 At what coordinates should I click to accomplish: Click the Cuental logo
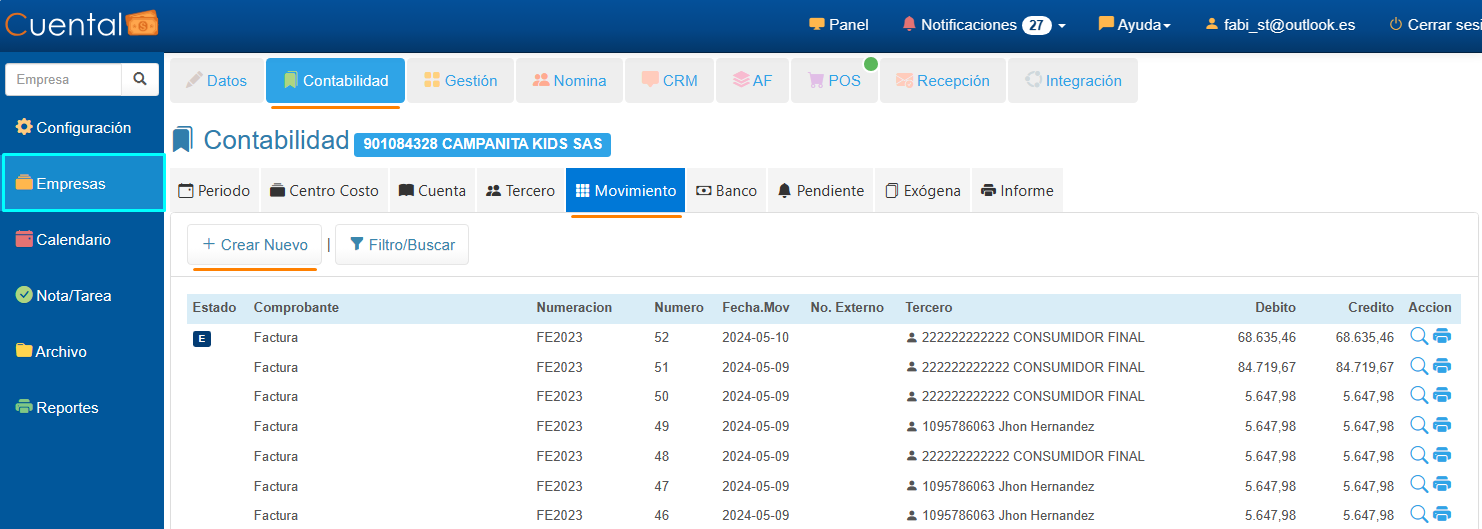pos(81,24)
